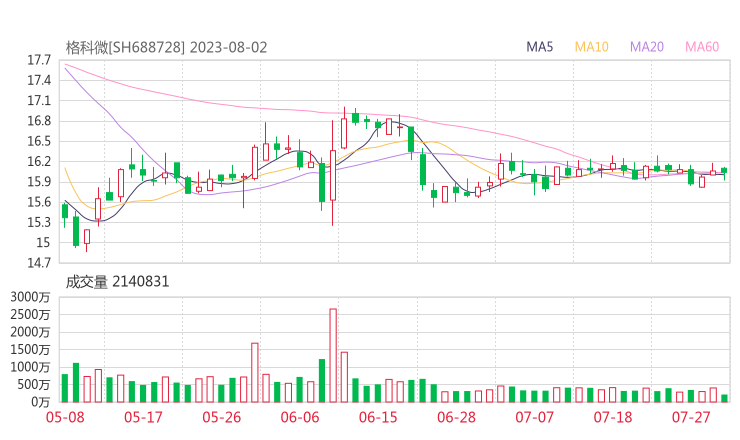This screenshot has height=440, width=740.
Task: Click the 07-07 date label
Action: tap(534, 417)
